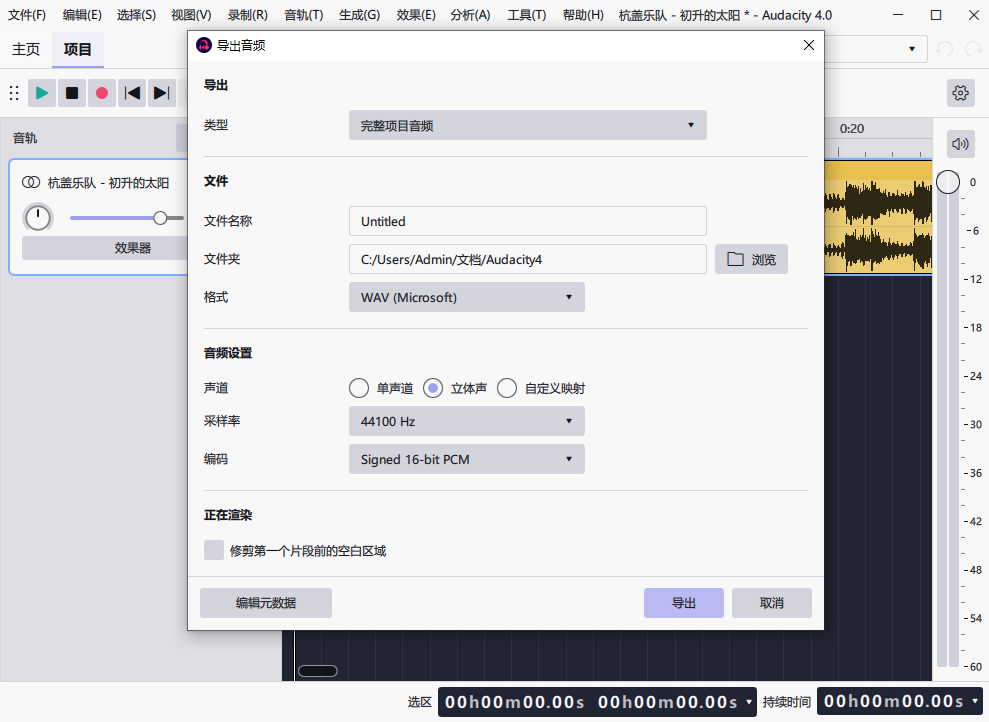
Task: Switch to the Home tab (主页)
Action: (x=26, y=49)
